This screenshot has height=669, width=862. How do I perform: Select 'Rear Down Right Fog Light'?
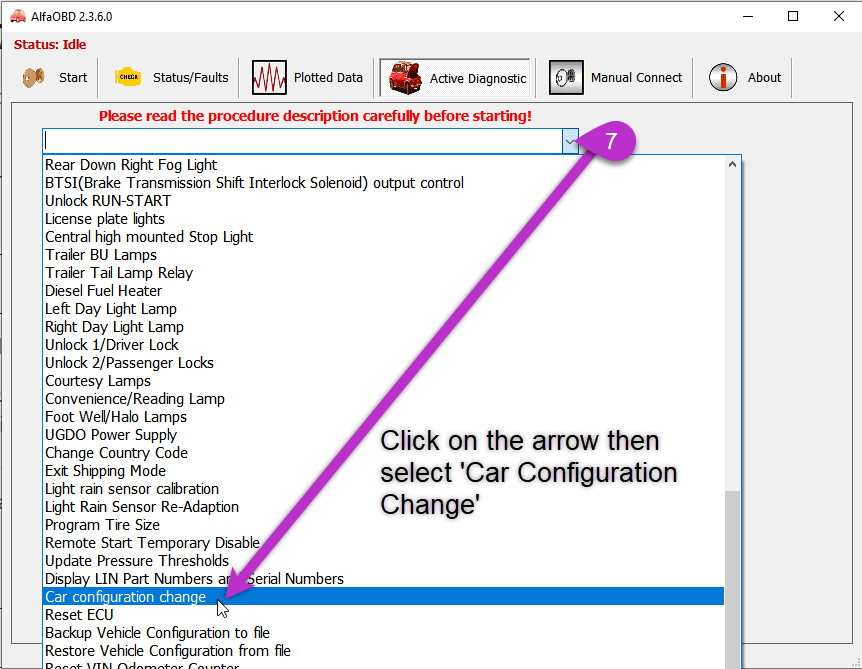point(383,165)
